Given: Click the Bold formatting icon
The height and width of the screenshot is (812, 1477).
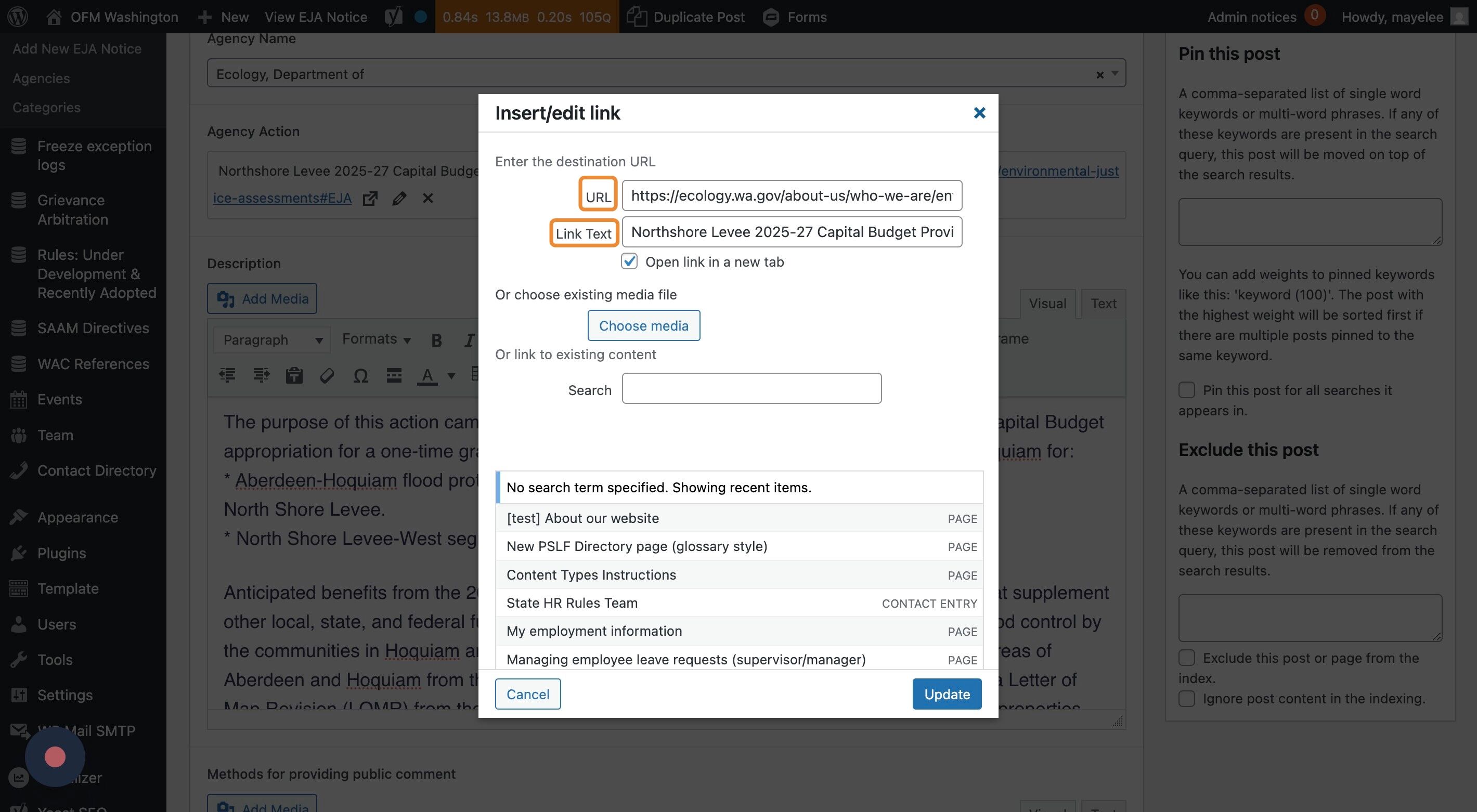Looking at the screenshot, I should (436, 340).
